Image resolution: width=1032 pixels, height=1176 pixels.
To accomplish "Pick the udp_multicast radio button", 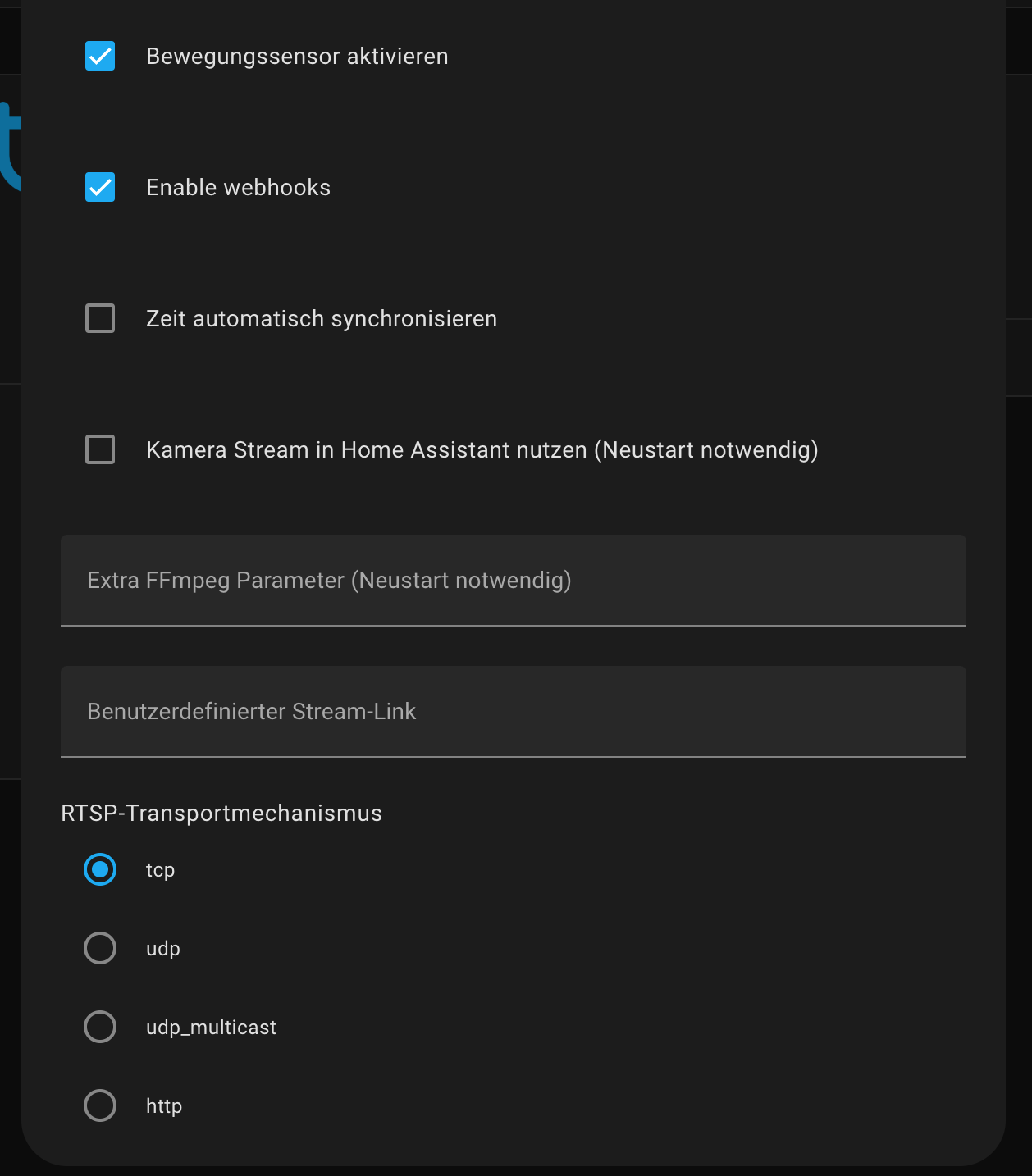I will pos(100,1027).
